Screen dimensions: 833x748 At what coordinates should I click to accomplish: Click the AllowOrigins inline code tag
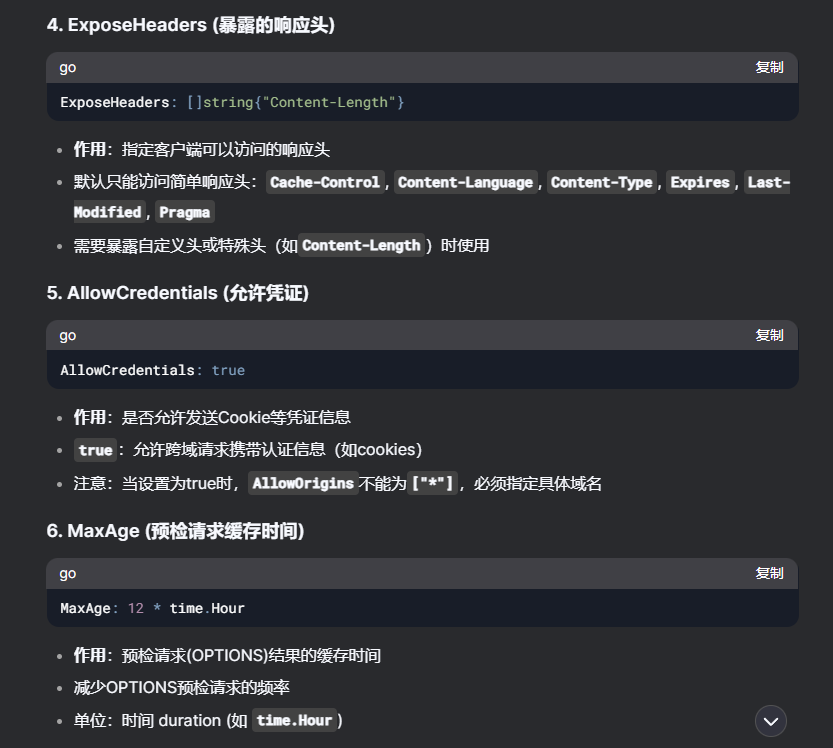(303, 483)
